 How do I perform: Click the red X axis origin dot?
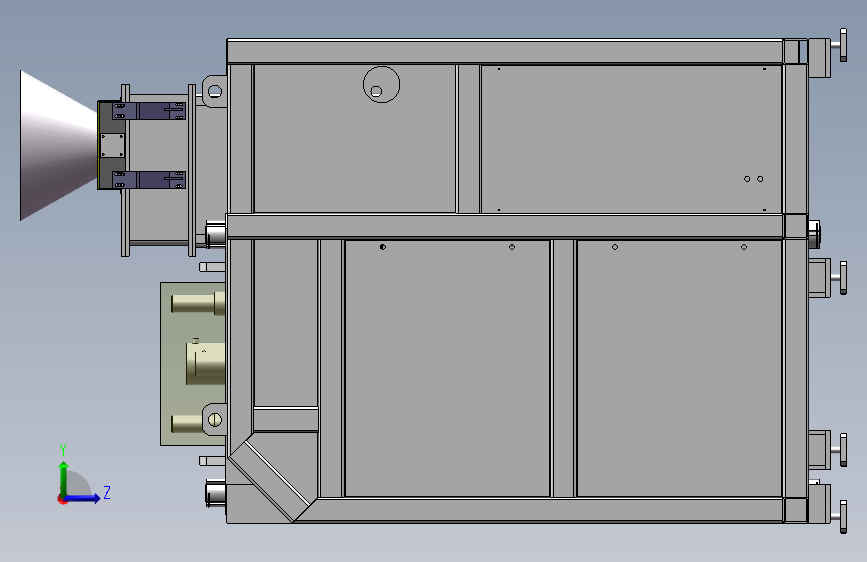click(61, 499)
